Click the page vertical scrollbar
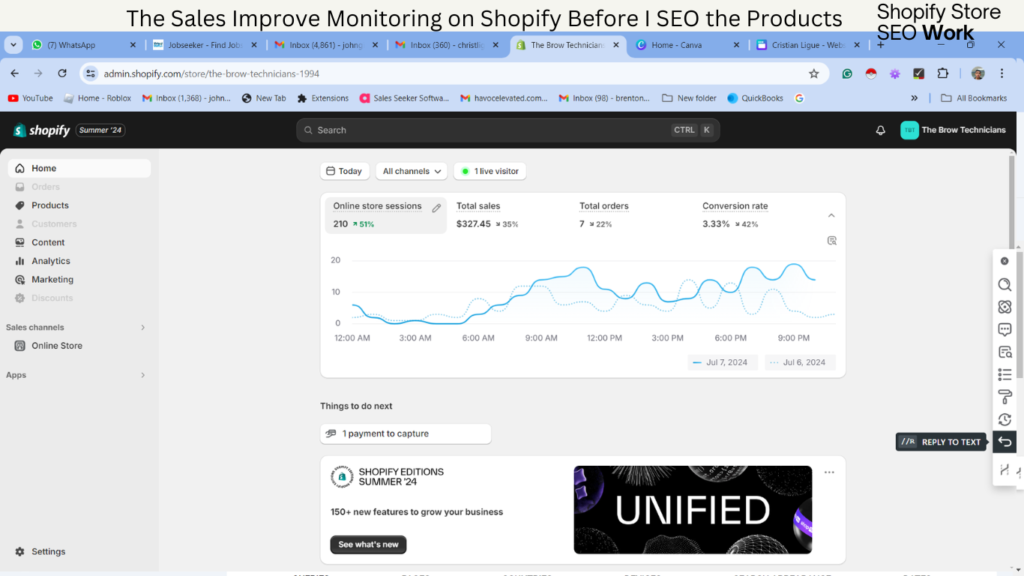The image size is (1024, 576). click(1012, 202)
